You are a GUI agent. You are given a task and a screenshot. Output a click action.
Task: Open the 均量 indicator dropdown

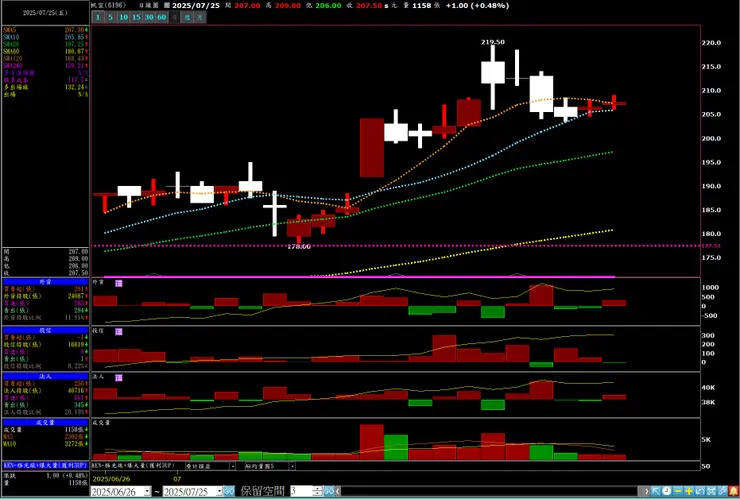(x=292, y=466)
